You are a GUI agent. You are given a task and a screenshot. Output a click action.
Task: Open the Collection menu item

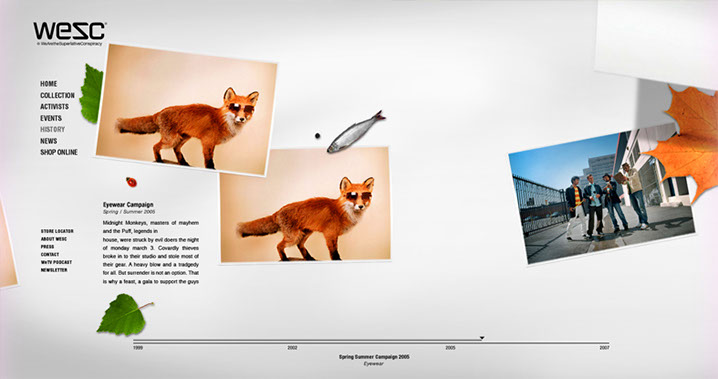57,95
